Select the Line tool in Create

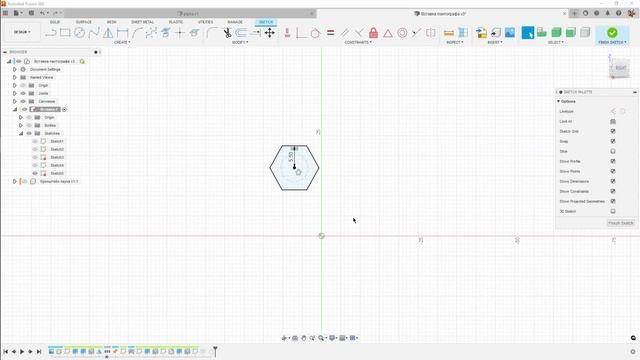[51, 33]
